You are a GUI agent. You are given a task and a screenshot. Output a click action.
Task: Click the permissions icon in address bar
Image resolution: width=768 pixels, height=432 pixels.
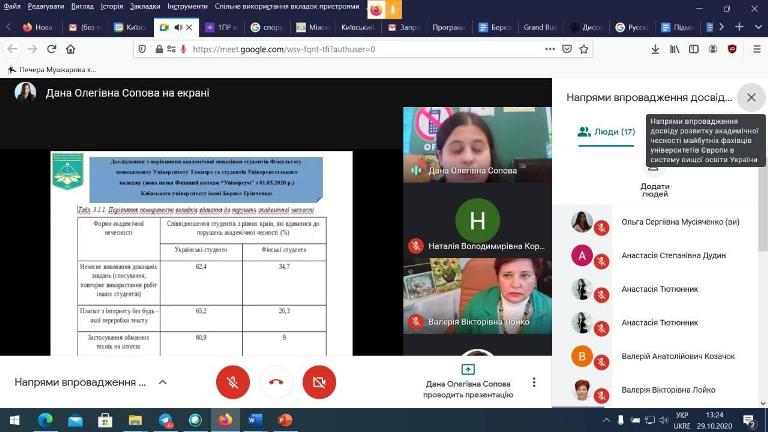[171, 49]
